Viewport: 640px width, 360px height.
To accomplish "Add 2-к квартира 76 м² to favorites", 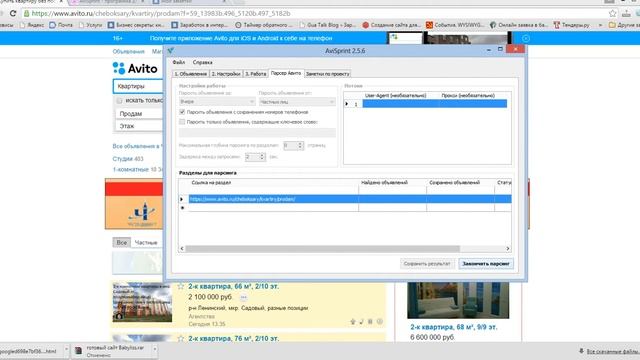I will (181, 338).
